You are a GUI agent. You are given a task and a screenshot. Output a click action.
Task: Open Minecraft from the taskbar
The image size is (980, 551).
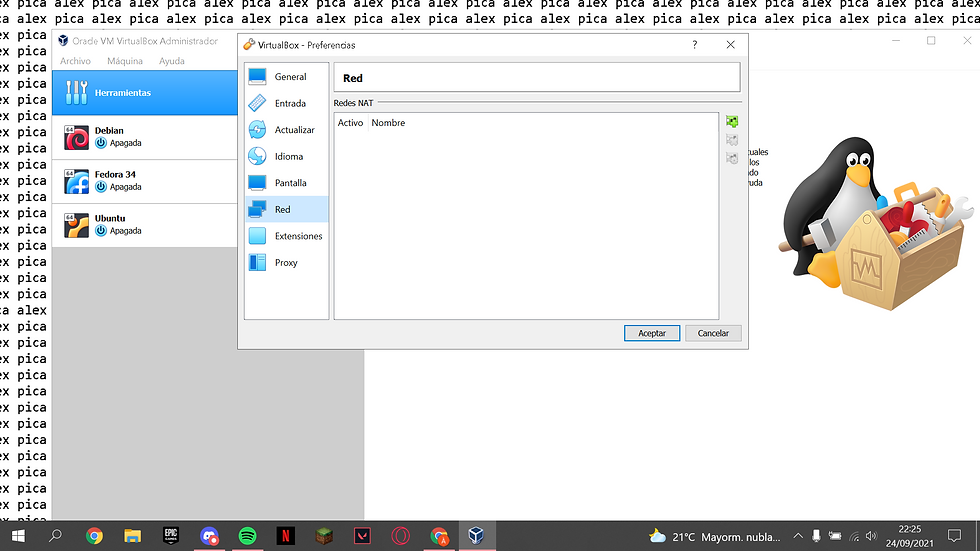[324, 536]
